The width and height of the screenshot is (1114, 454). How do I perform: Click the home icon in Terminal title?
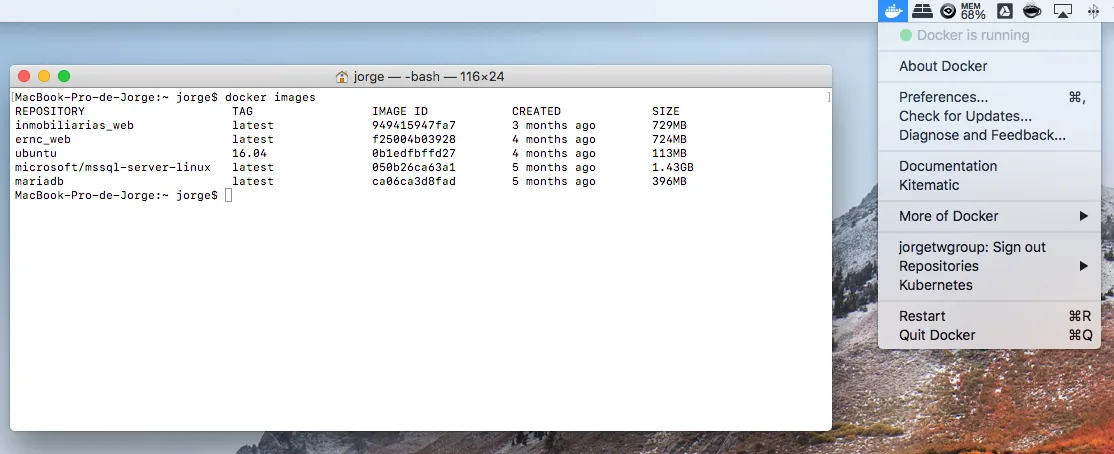[342, 76]
